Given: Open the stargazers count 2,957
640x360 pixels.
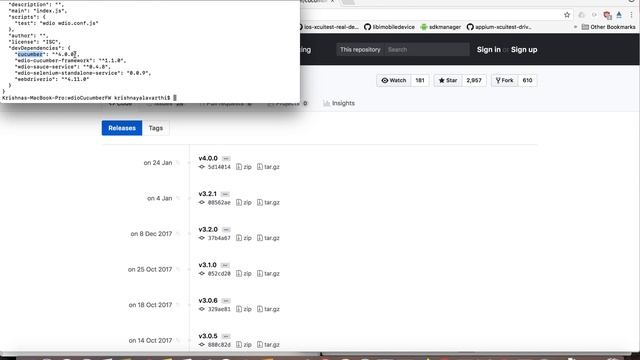Looking at the screenshot, I should (474, 80).
